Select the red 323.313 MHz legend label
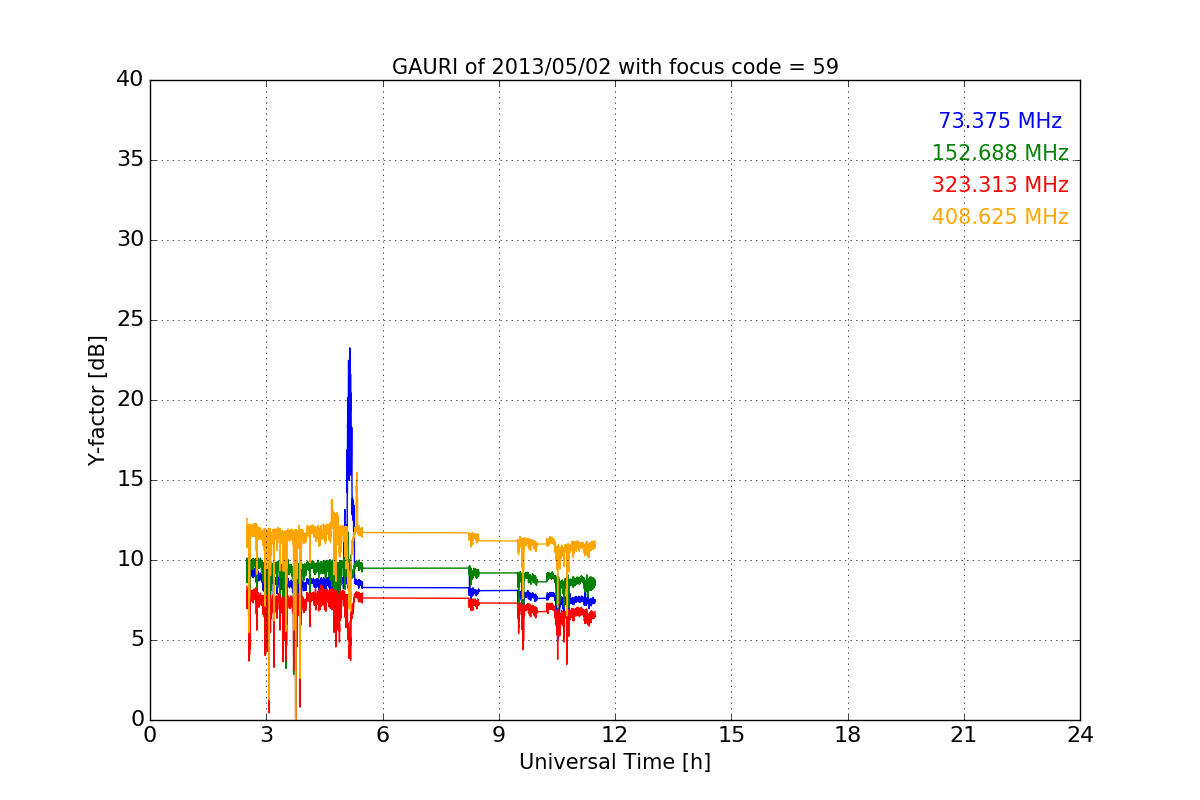Viewport: 1200px width, 800px height. [1000, 185]
